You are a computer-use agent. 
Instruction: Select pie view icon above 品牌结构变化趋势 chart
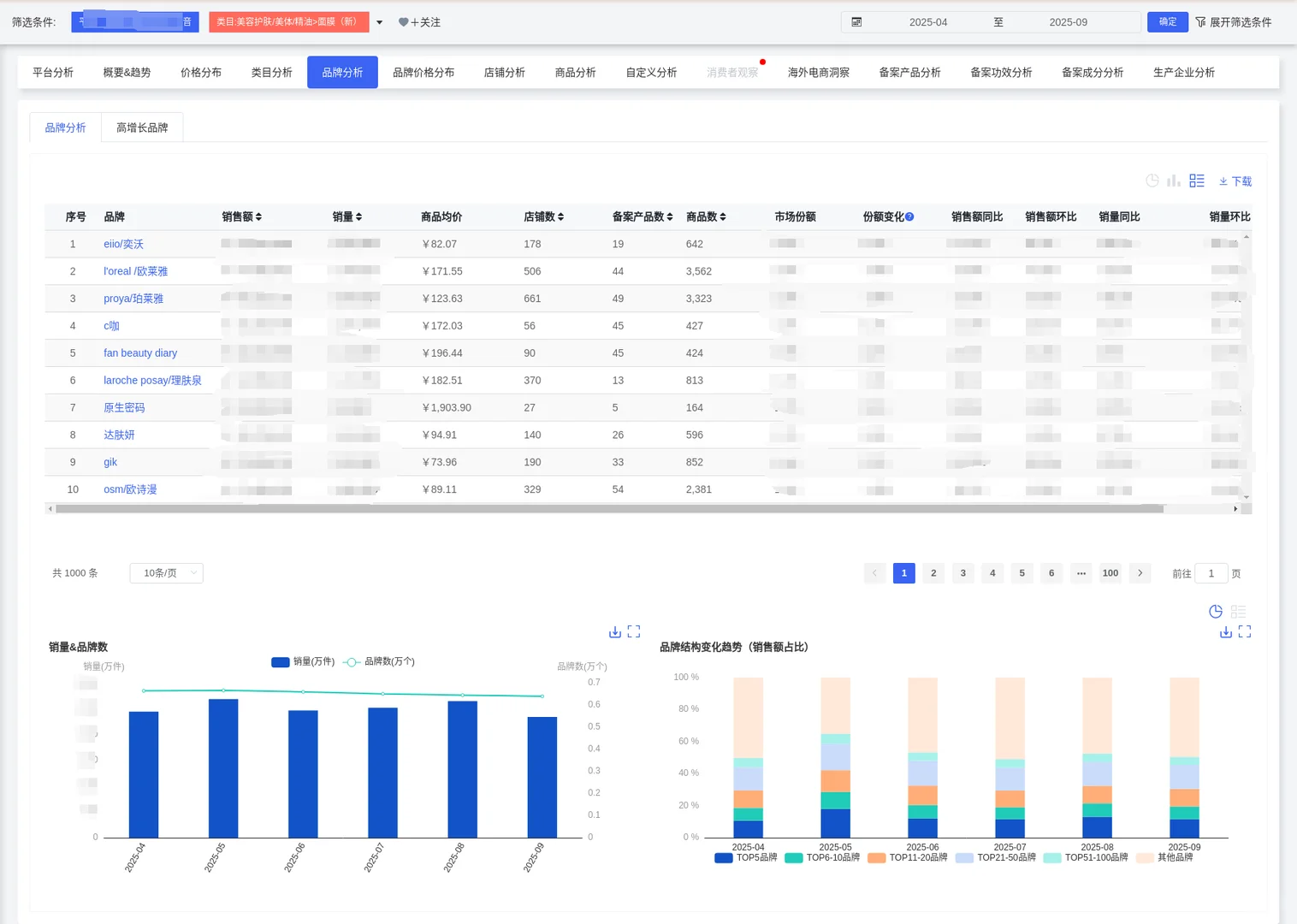coord(1216,612)
